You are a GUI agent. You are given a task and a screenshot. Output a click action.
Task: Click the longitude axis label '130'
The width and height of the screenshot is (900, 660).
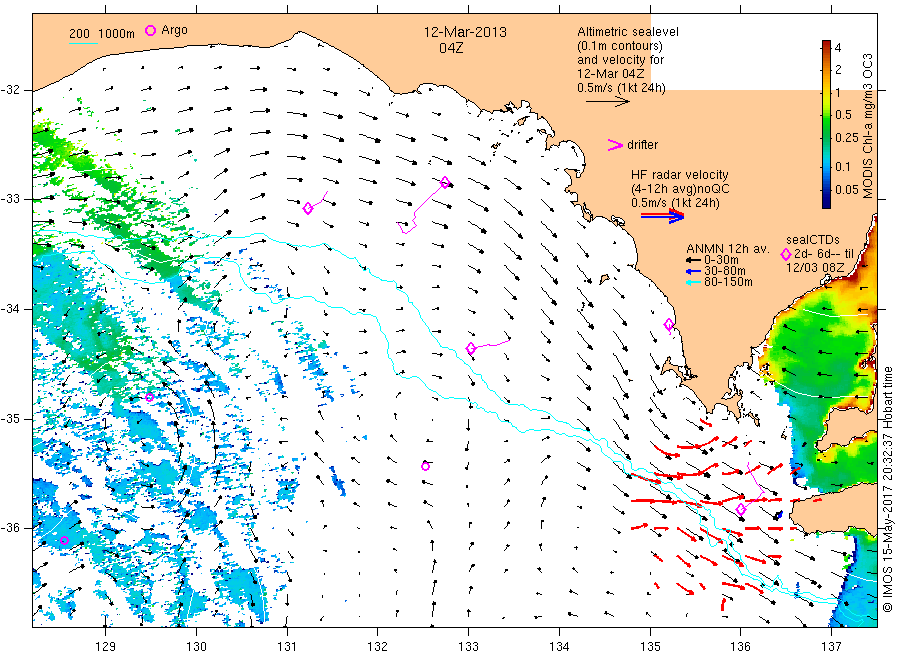(196, 647)
